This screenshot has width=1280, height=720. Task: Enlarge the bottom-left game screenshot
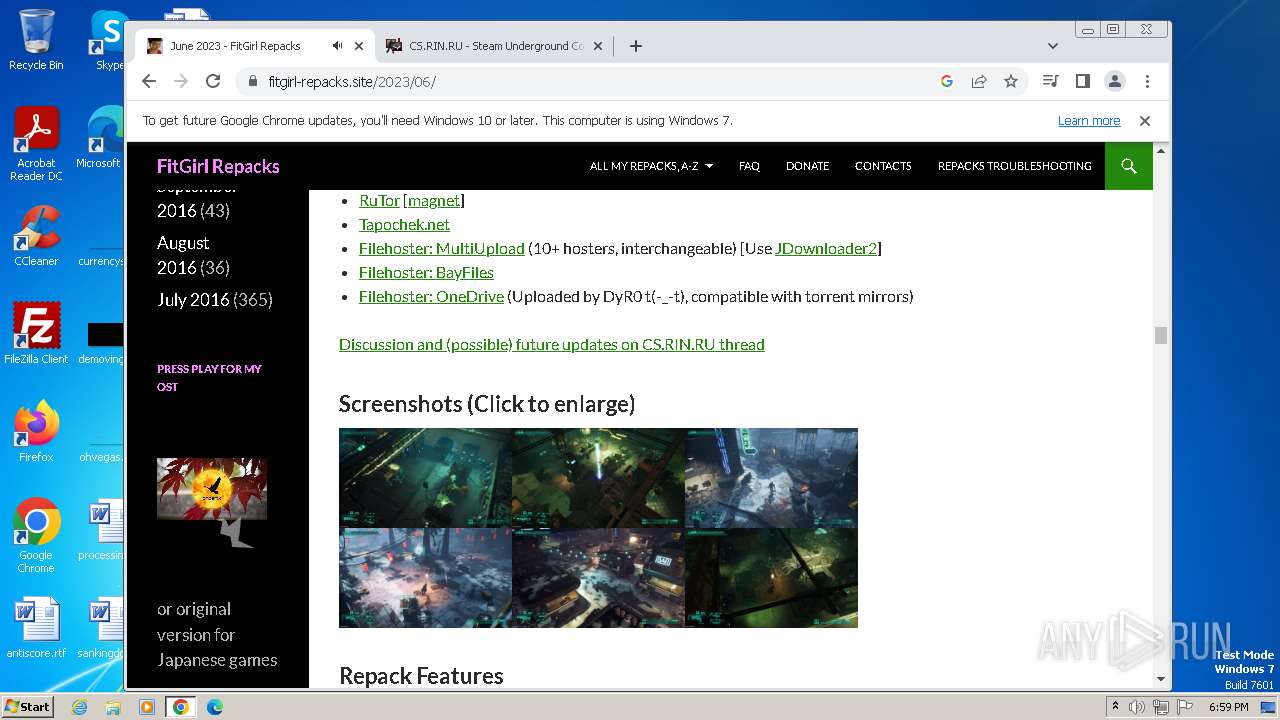pyautogui.click(x=425, y=578)
